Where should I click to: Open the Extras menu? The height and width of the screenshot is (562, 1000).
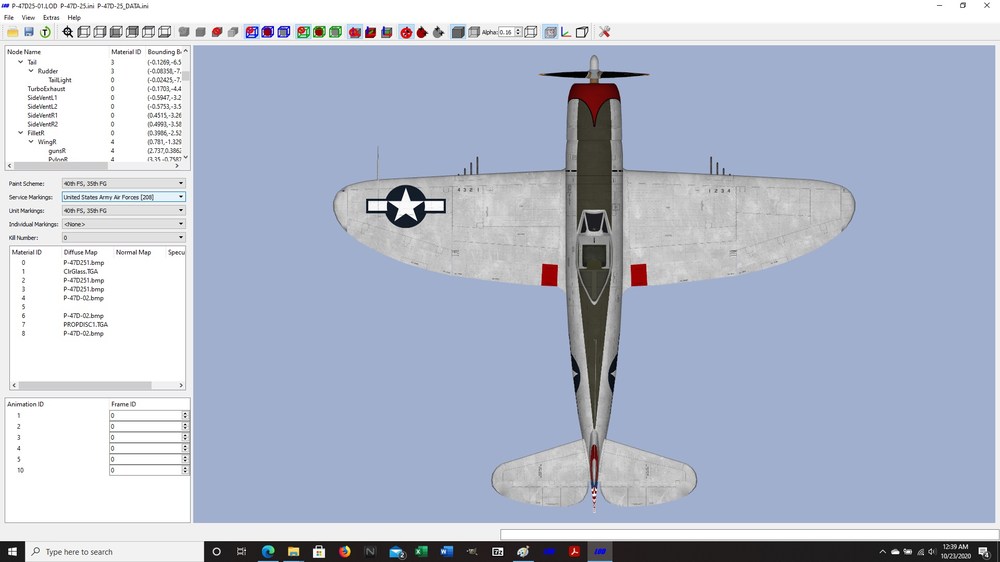tap(51, 17)
